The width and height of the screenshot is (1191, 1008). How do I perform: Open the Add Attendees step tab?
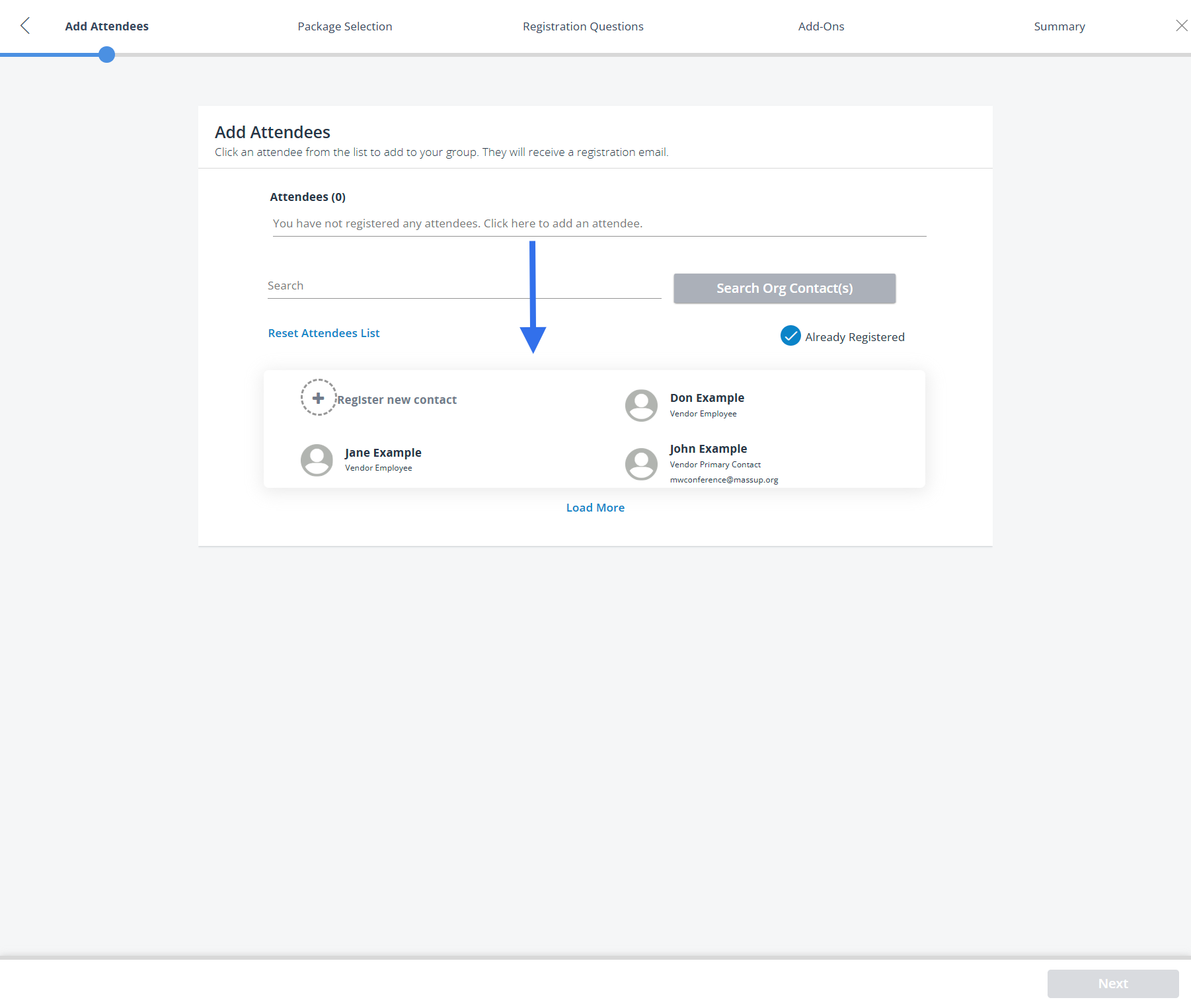[x=107, y=26]
